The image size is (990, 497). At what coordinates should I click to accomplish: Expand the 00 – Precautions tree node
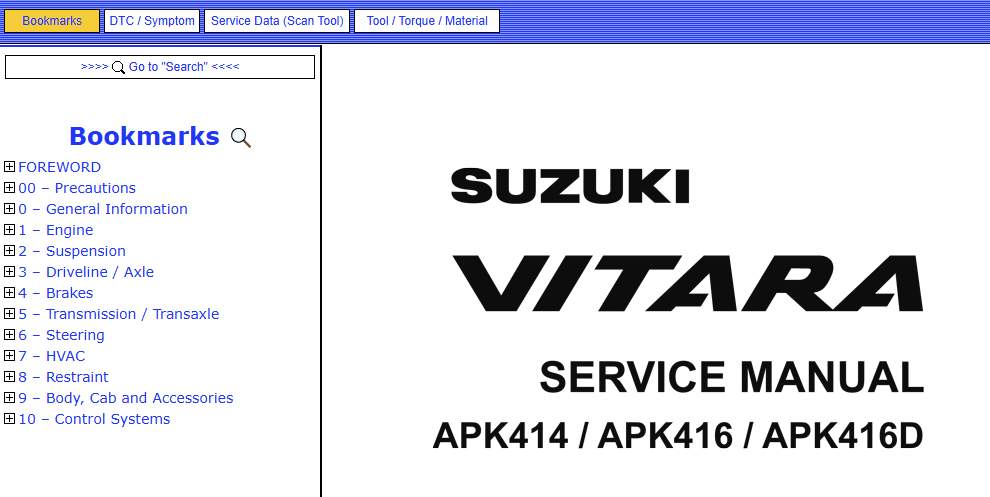point(10,188)
